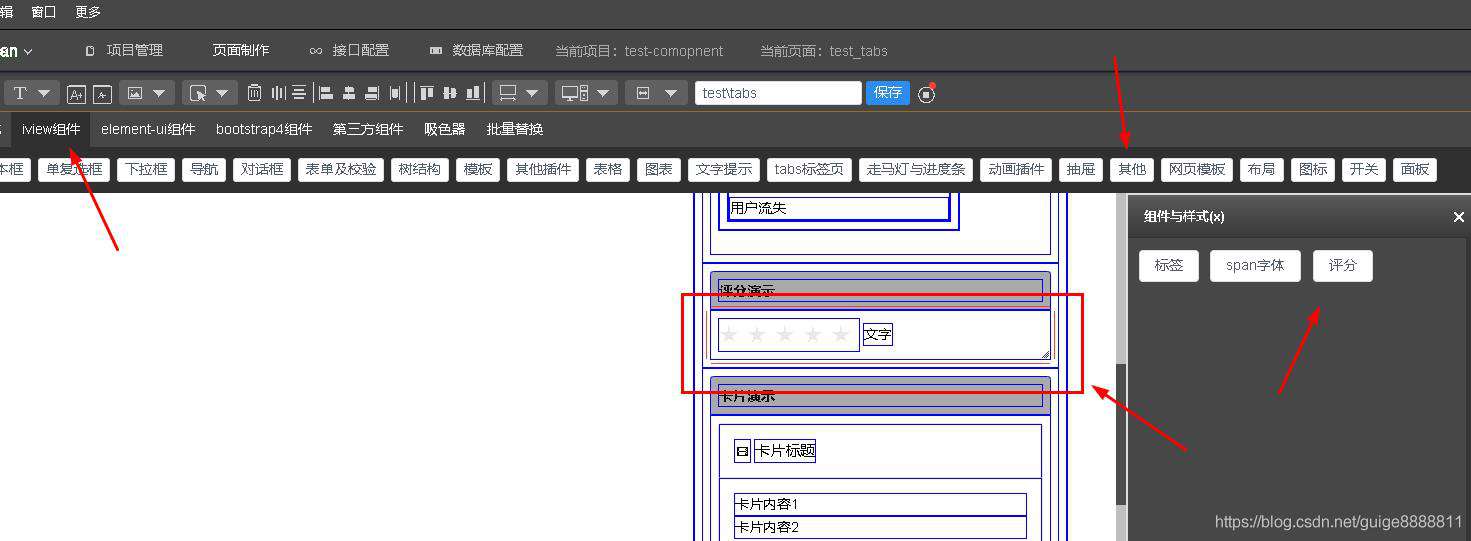
Task: Click the tabs标签页 component button
Action: 810,169
